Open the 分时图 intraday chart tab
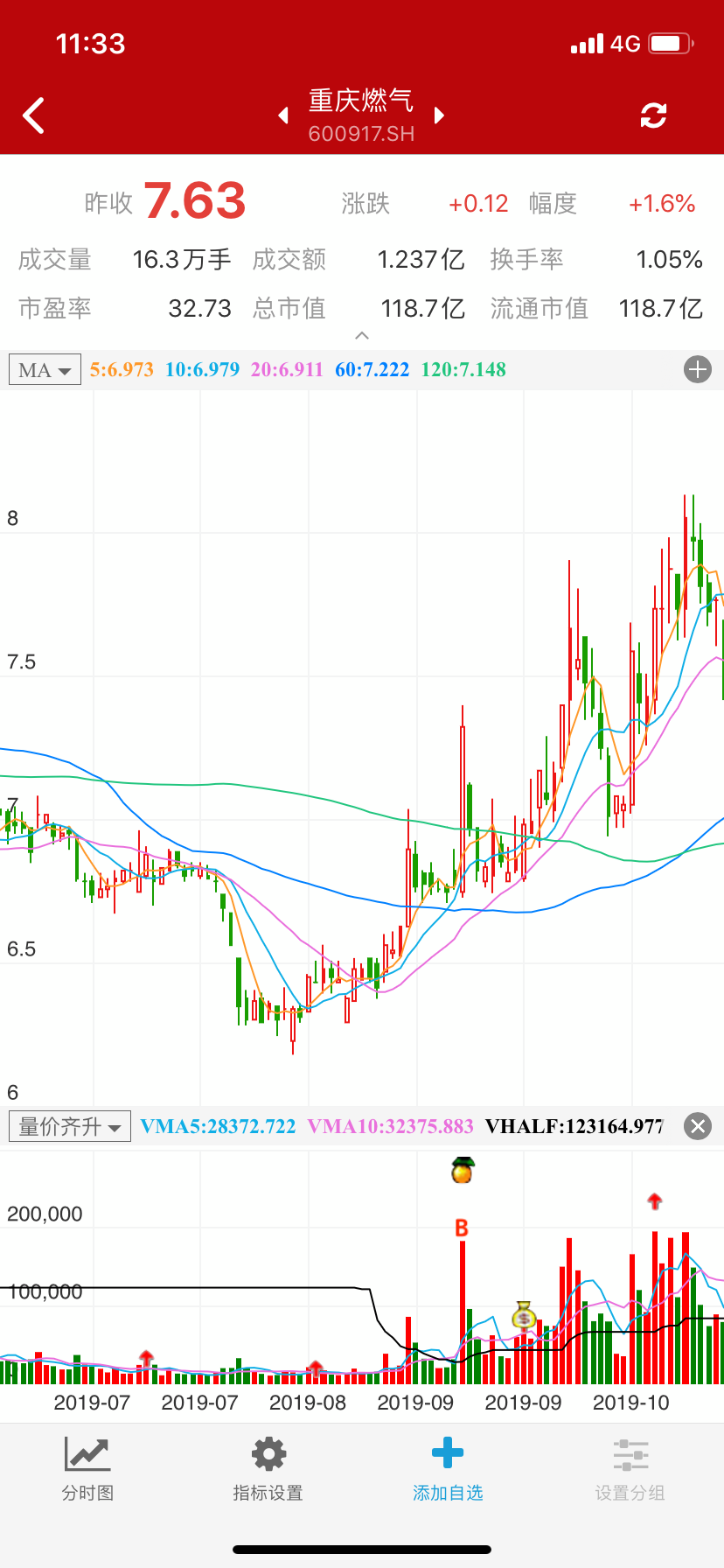 pyautogui.click(x=87, y=1471)
